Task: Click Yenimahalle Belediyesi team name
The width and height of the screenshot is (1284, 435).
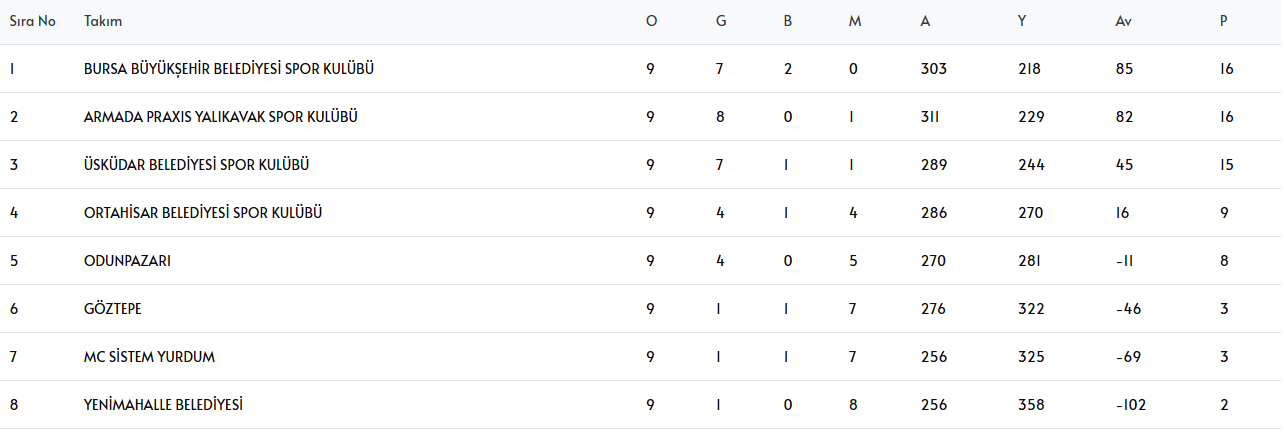Action: [164, 405]
